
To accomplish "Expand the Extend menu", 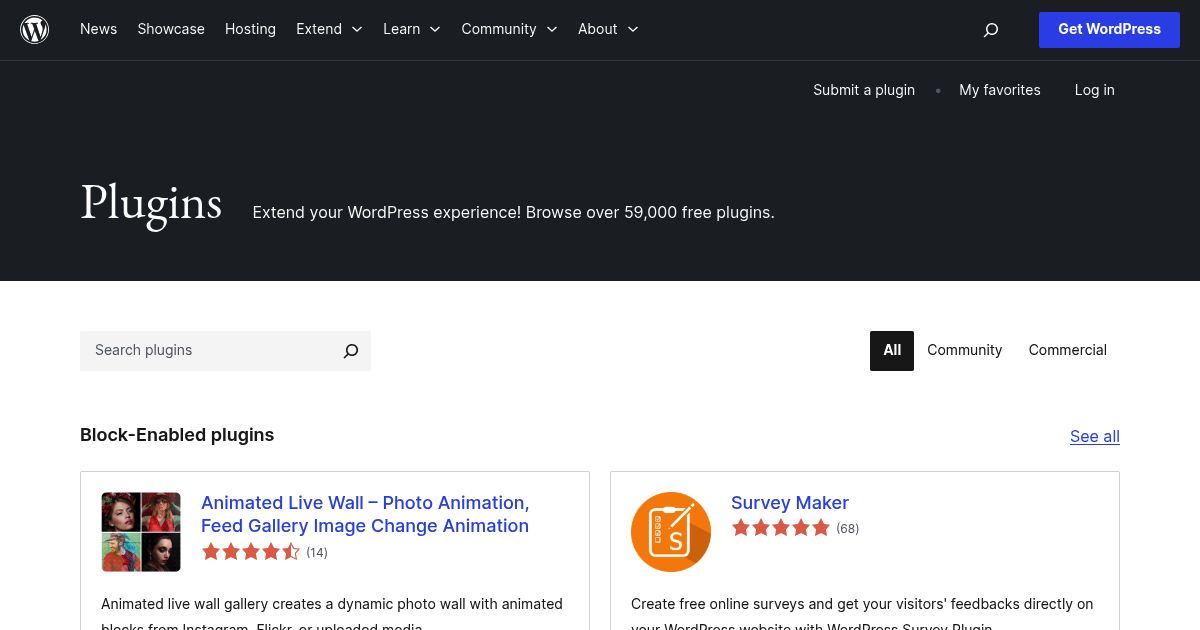I will (329, 29).
